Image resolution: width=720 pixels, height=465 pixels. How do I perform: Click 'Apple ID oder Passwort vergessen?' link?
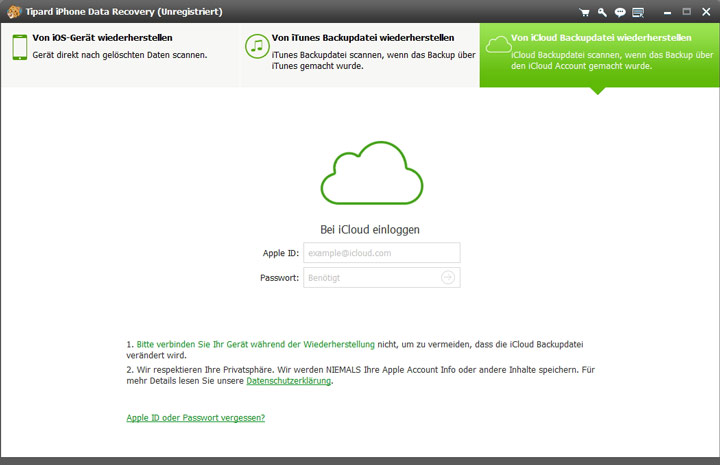point(195,417)
